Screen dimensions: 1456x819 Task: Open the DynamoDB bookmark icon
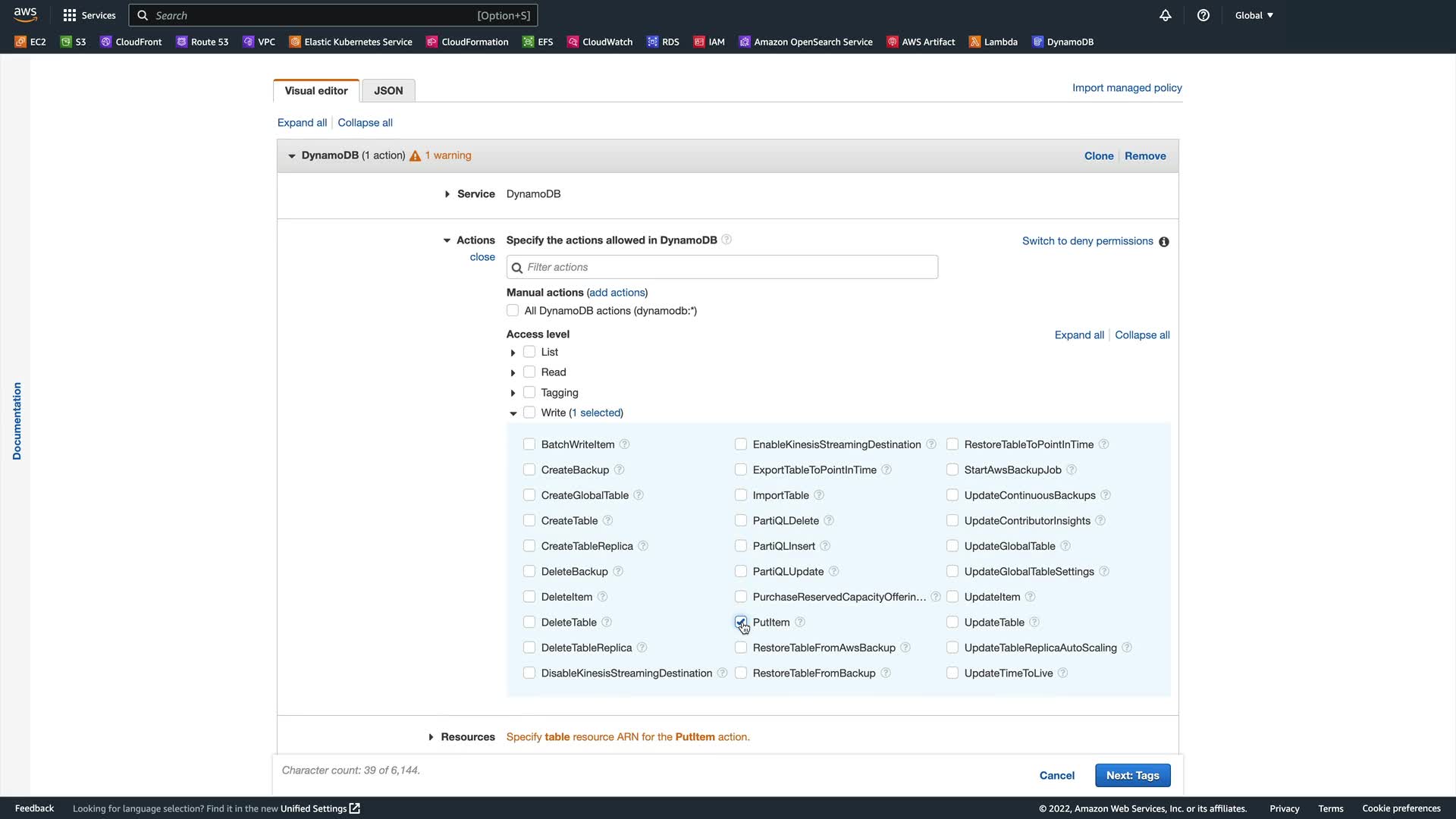[x=1037, y=42]
